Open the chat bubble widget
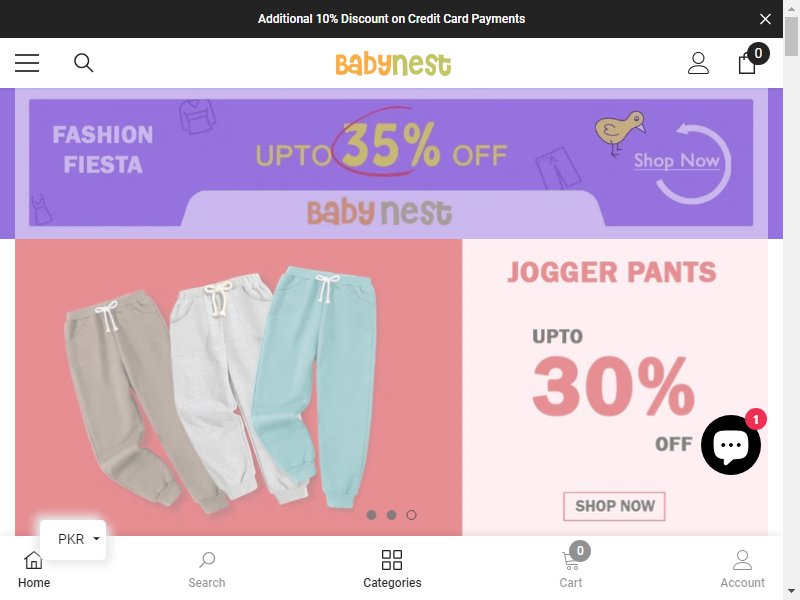The height and width of the screenshot is (600, 800). click(731, 445)
